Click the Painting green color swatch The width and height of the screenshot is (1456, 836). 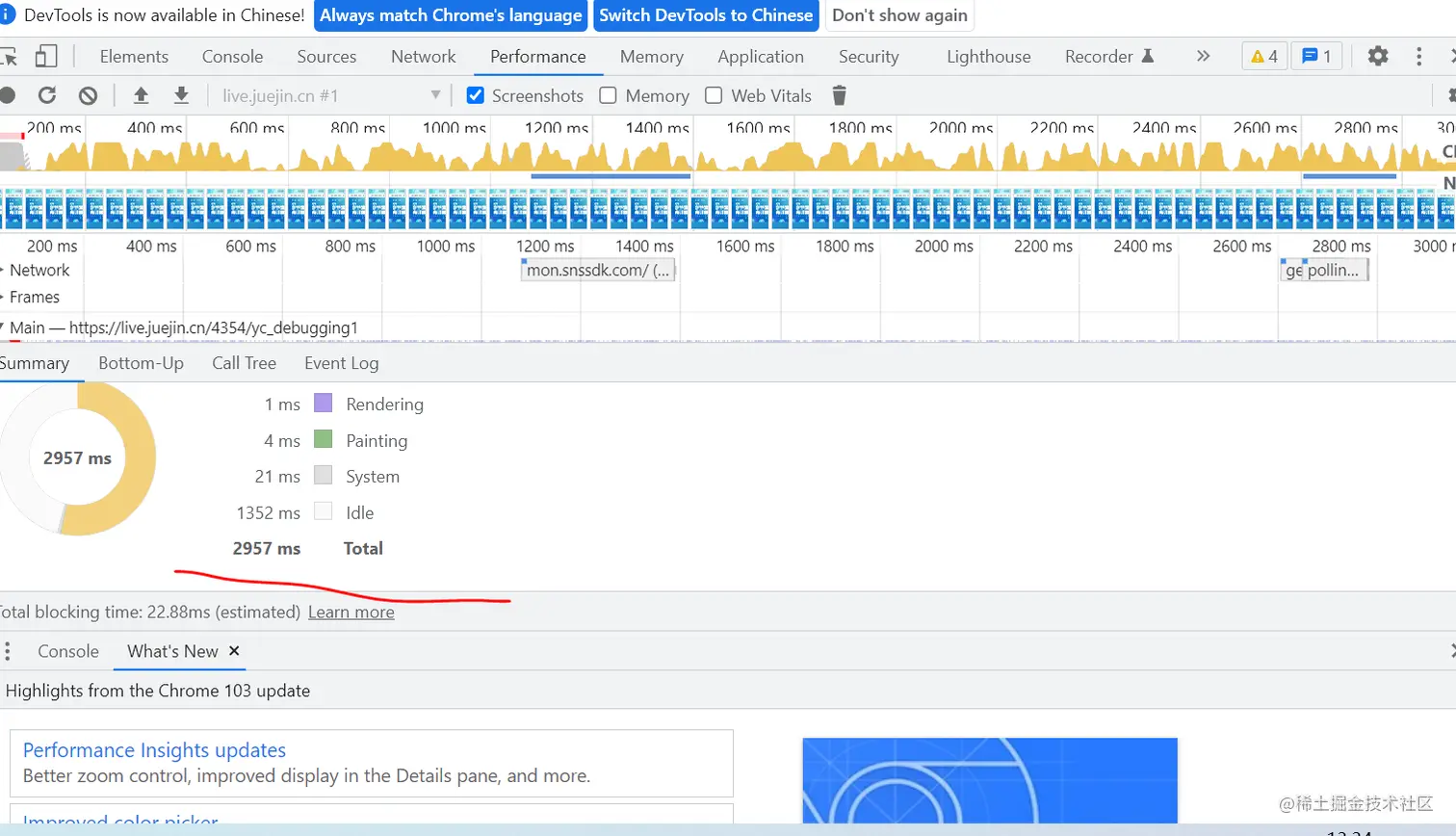(324, 439)
